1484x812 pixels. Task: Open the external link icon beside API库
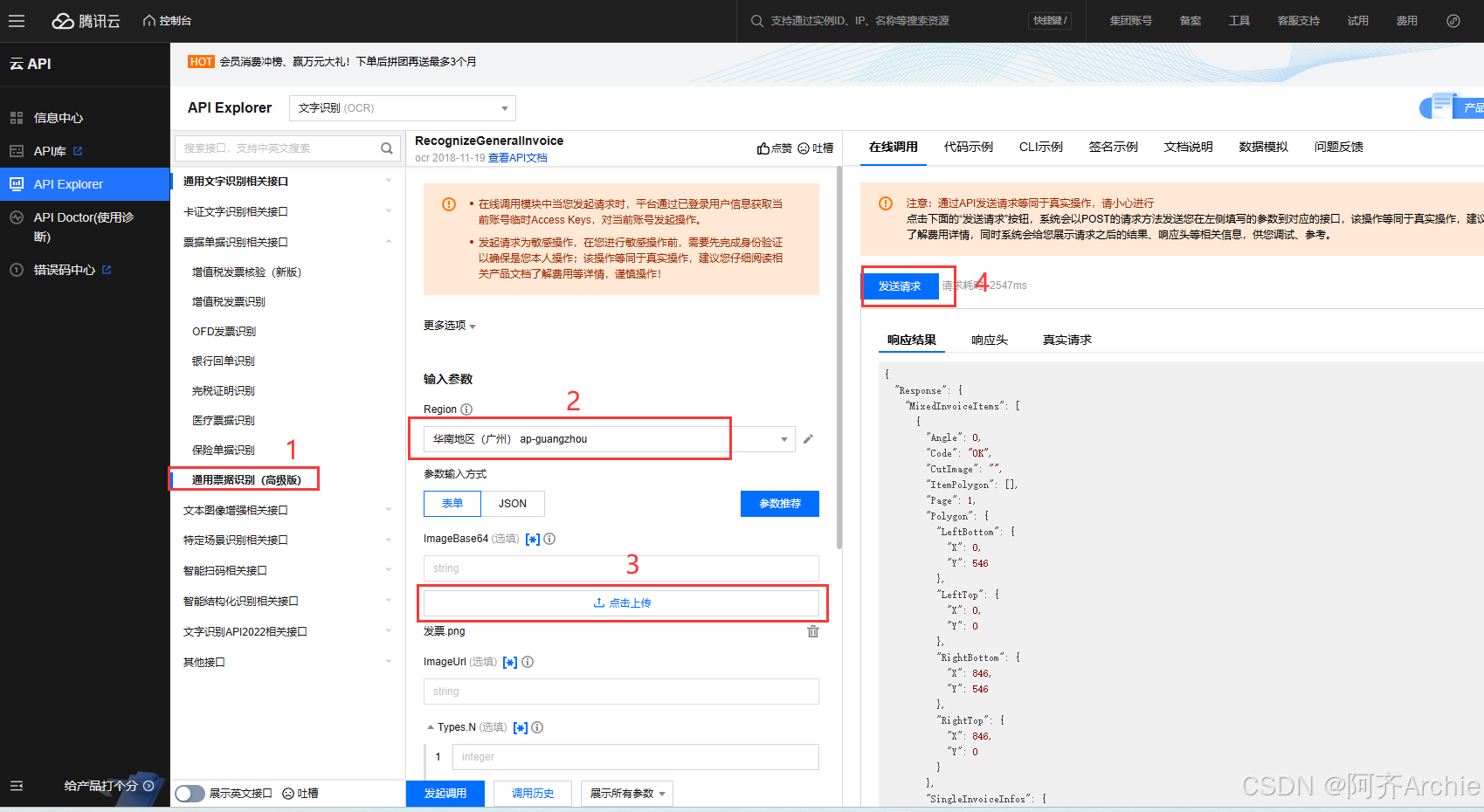coord(79,150)
